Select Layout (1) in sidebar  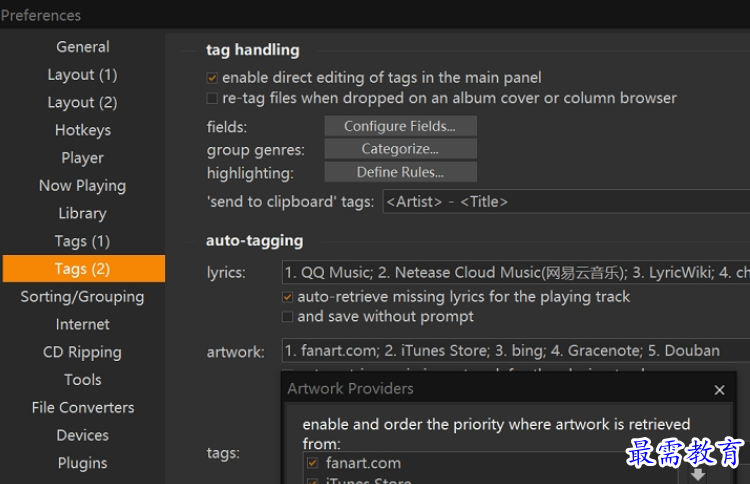83,75
